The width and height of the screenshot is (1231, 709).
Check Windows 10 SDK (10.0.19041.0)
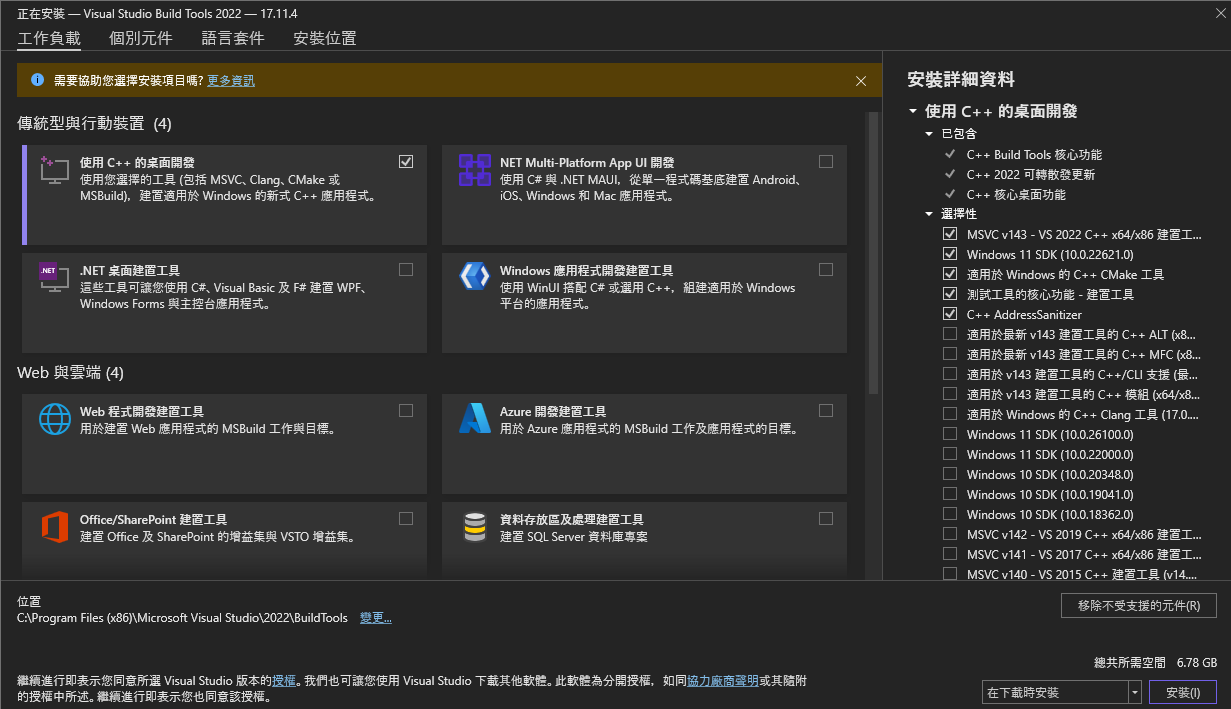pyautogui.click(x=950, y=494)
